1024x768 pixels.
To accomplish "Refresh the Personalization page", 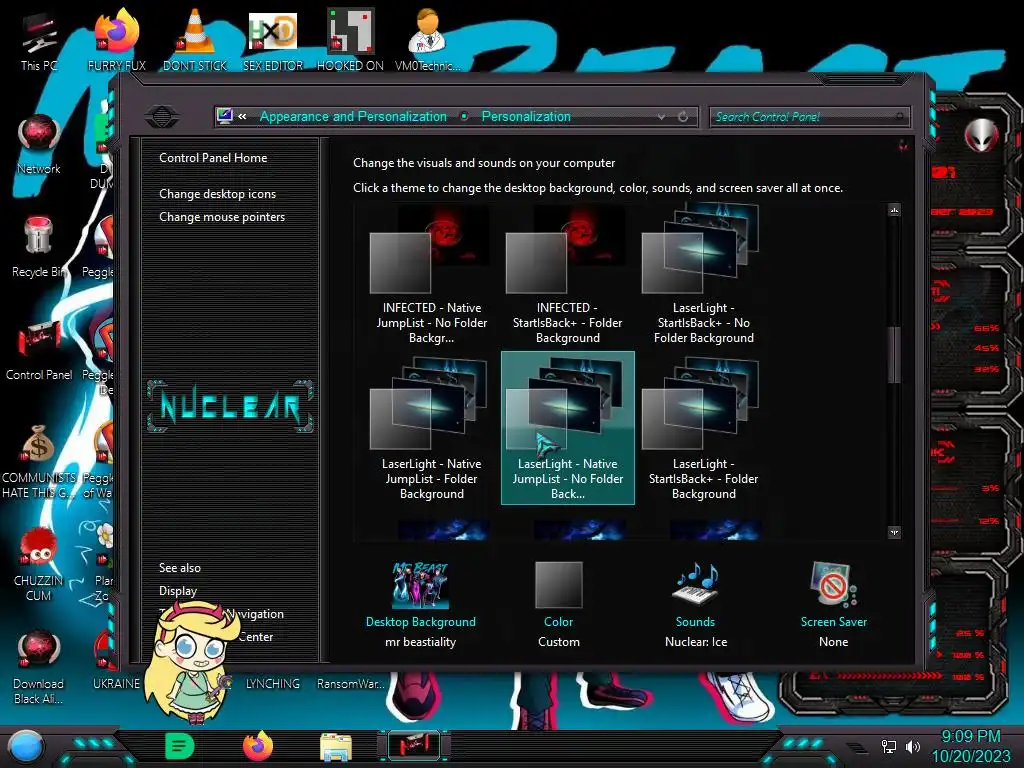I will pyautogui.click(x=683, y=116).
